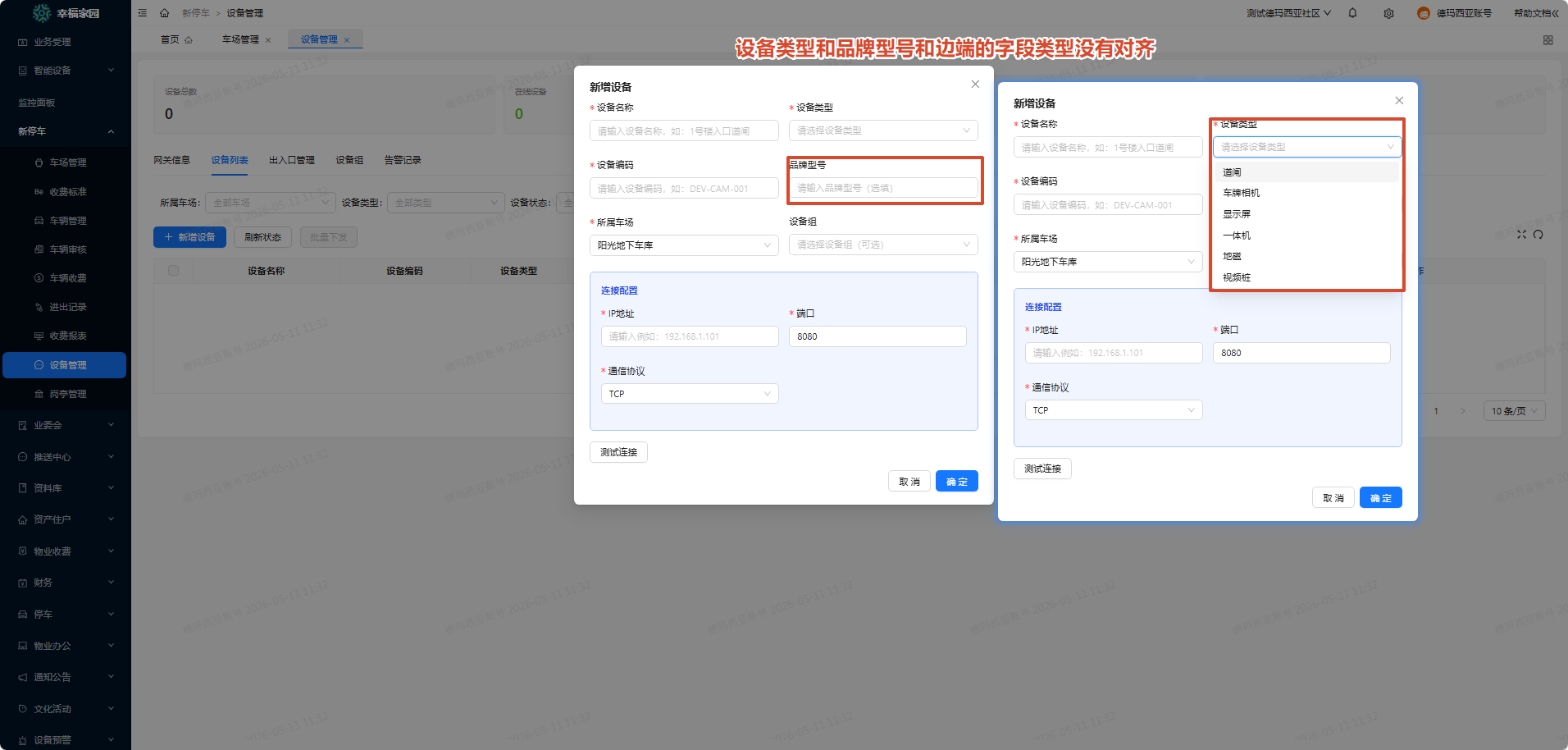Click 取消 in the left dialog

(909, 482)
